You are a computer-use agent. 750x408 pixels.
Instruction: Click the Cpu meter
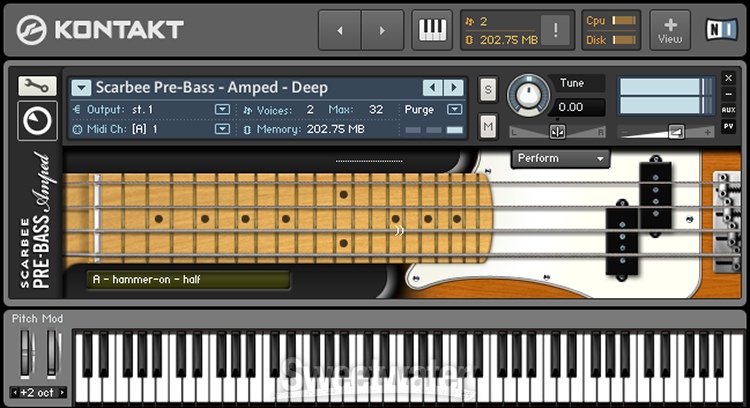pos(624,21)
